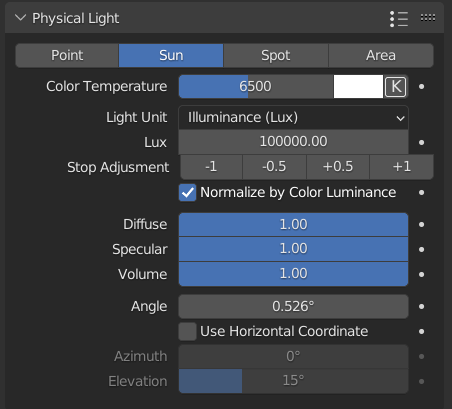Click the Elevation 15° slider

[x=294, y=381]
